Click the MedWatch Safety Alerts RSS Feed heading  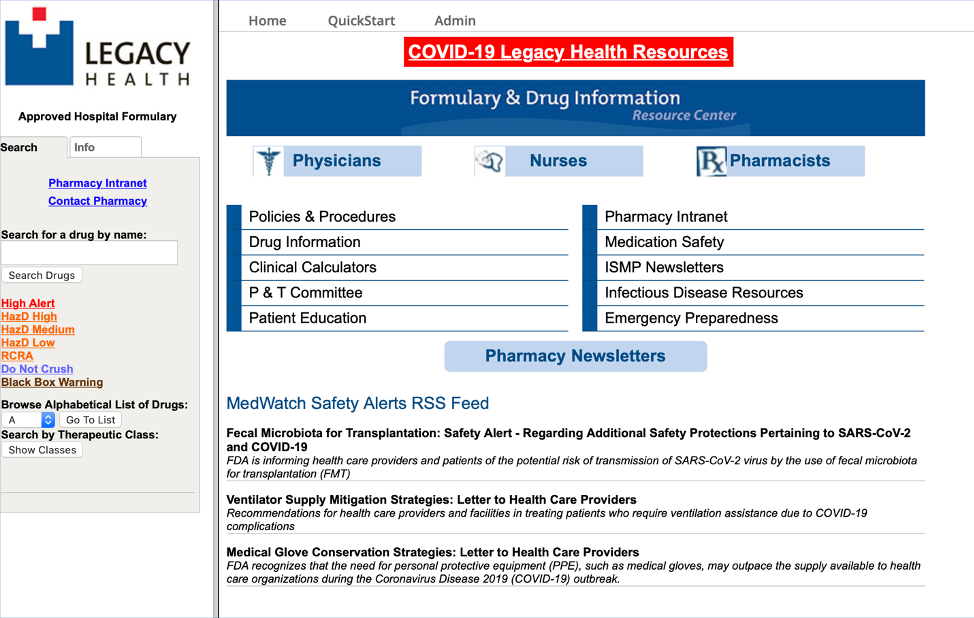(x=357, y=403)
